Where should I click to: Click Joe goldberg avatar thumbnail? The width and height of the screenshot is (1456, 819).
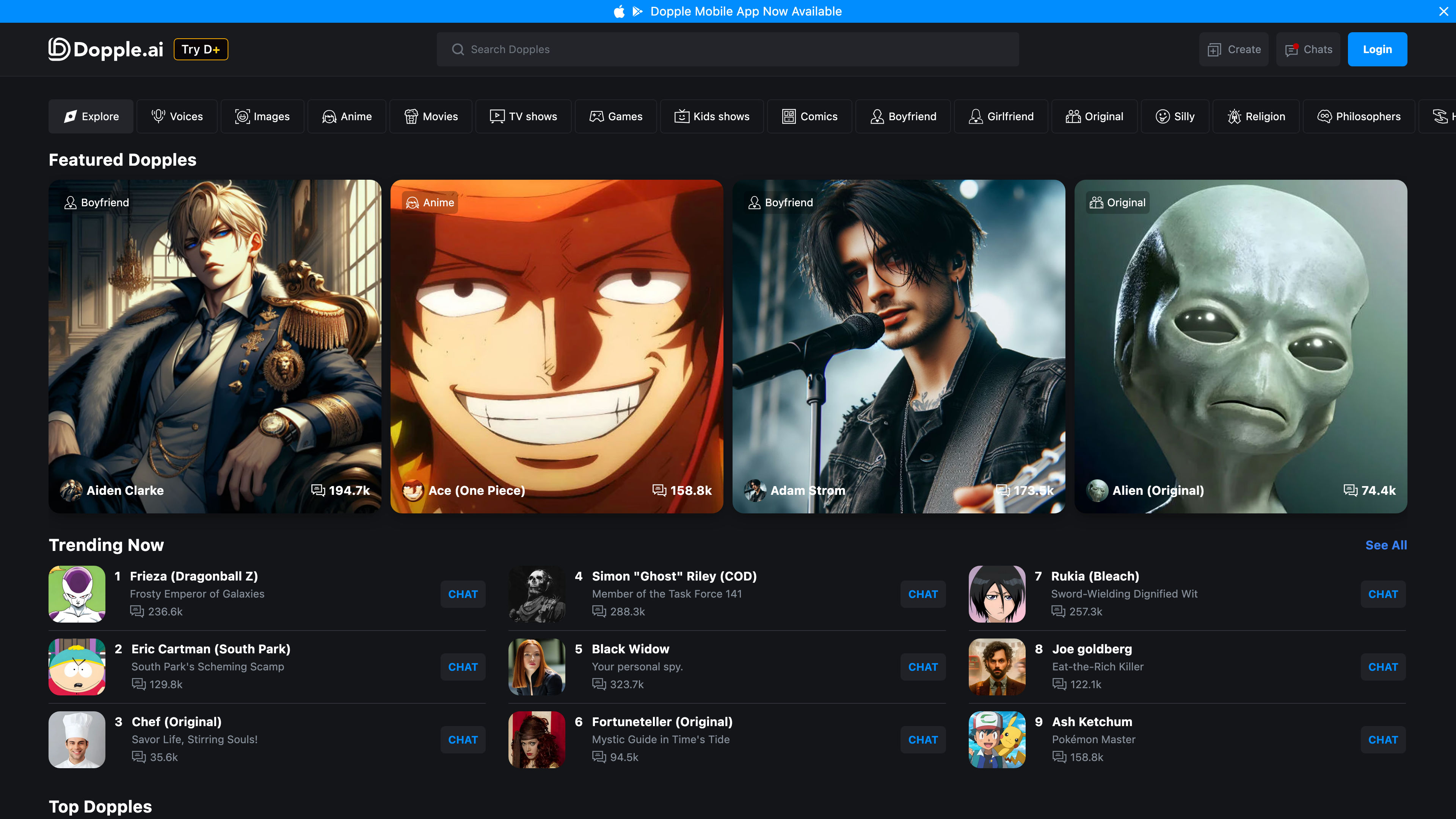coord(997,667)
